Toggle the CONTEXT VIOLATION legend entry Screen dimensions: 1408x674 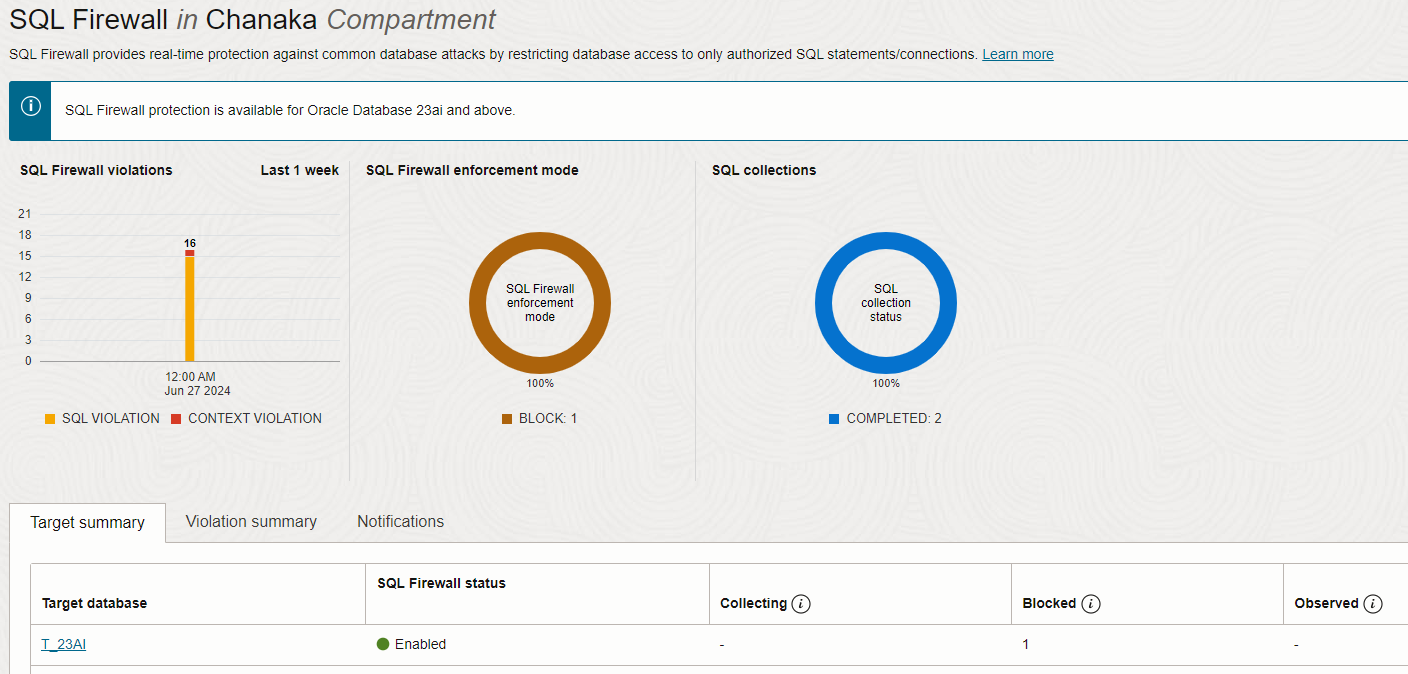[246, 418]
